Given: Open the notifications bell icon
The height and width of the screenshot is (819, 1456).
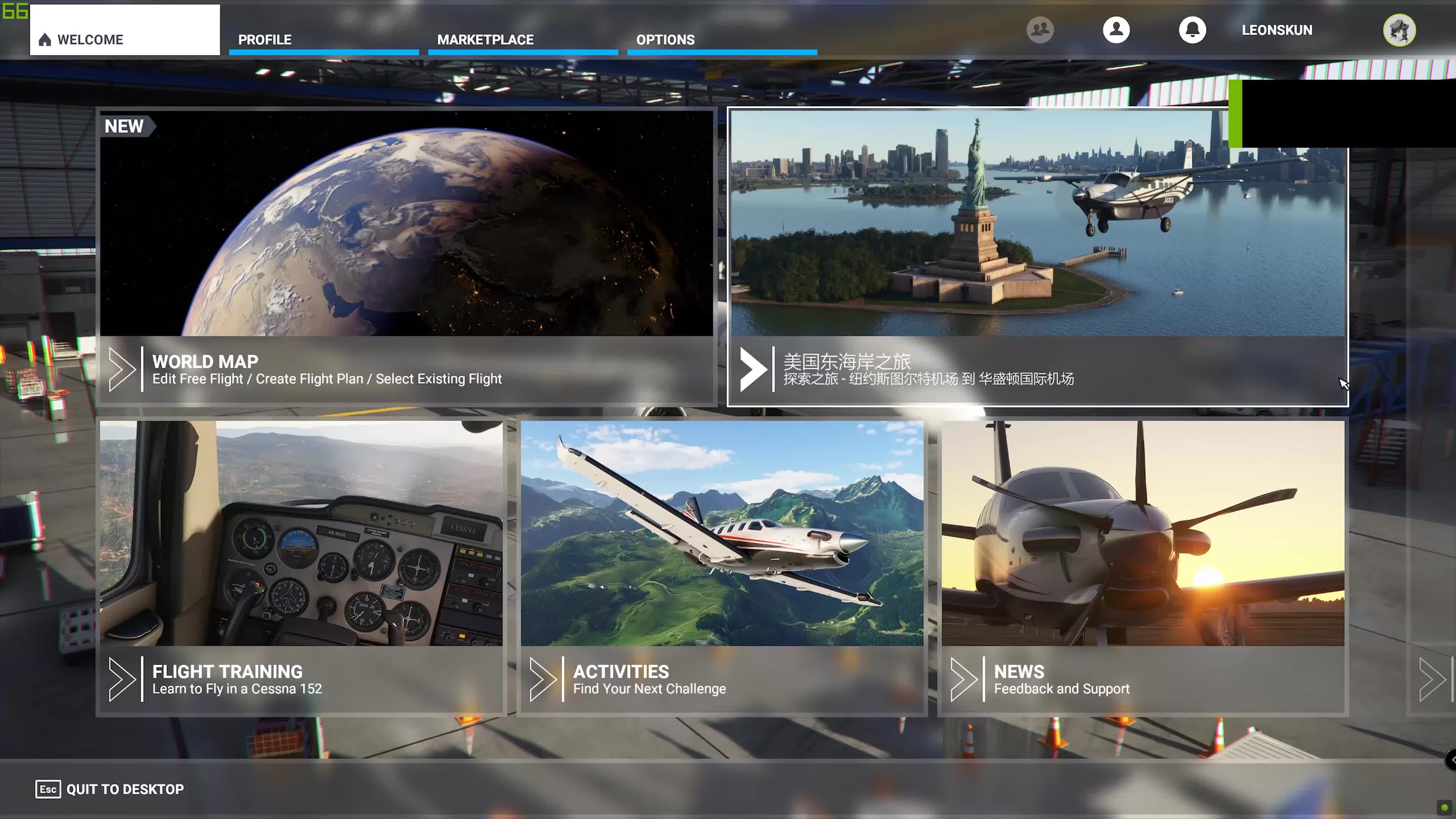Looking at the screenshot, I should pyautogui.click(x=1192, y=30).
